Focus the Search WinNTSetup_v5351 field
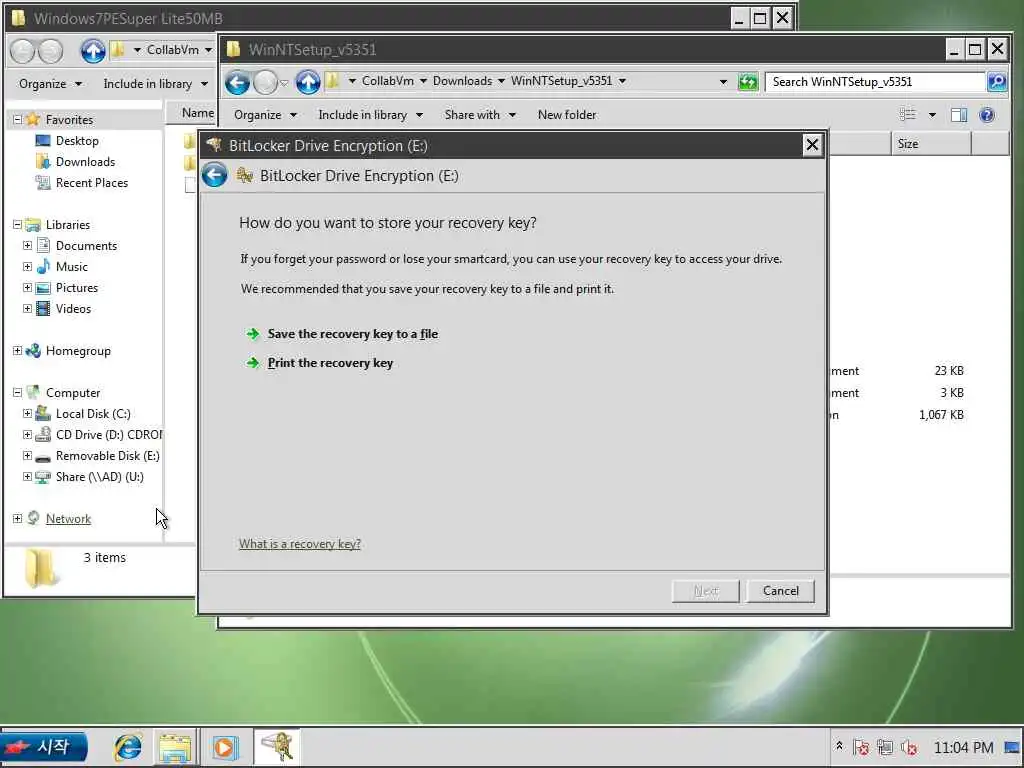This screenshot has height=768, width=1024. 874,82
